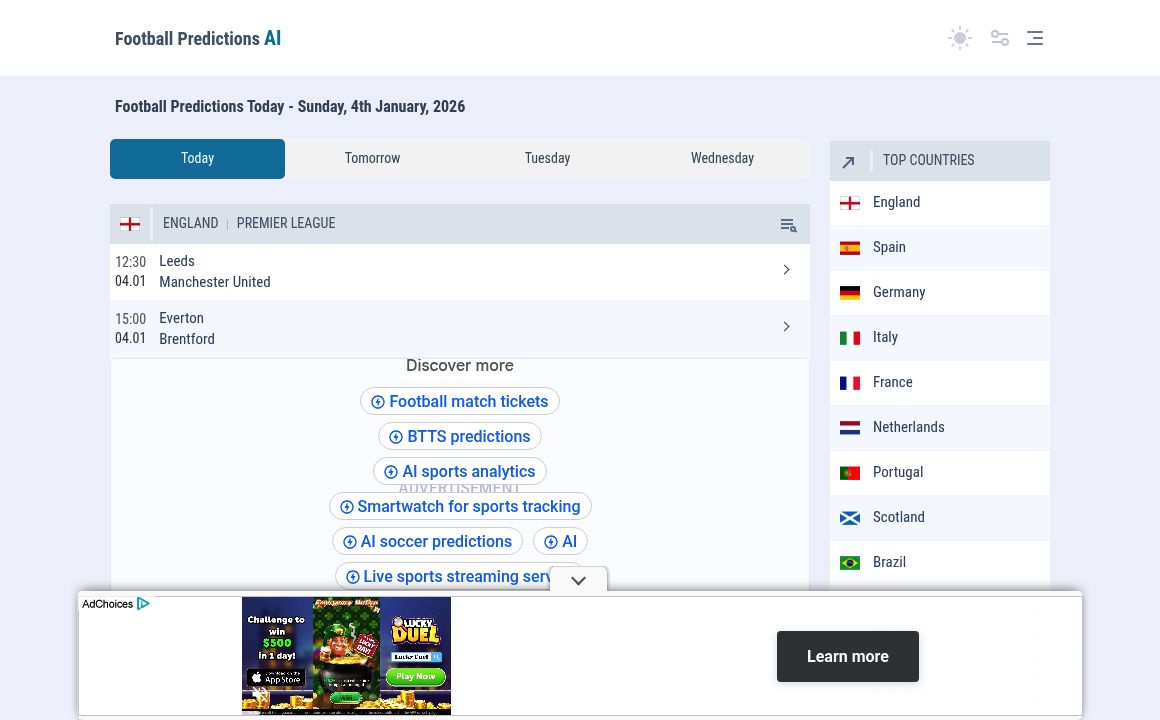Click the Premier League list search icon
Viewport: 1160px width, 720px height.
coord(788,225)
